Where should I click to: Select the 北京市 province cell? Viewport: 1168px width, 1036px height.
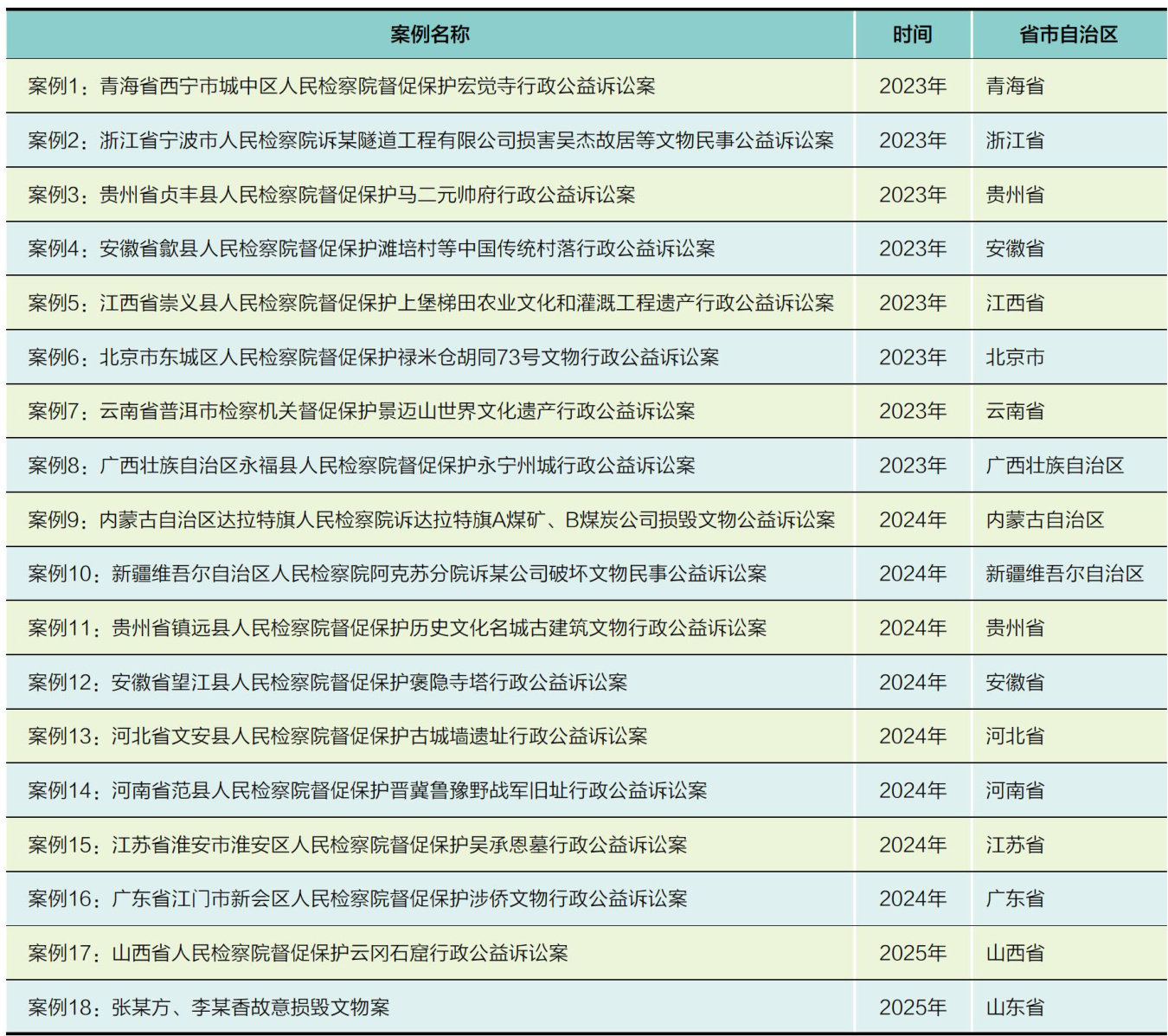click(x=1014, y=357)
